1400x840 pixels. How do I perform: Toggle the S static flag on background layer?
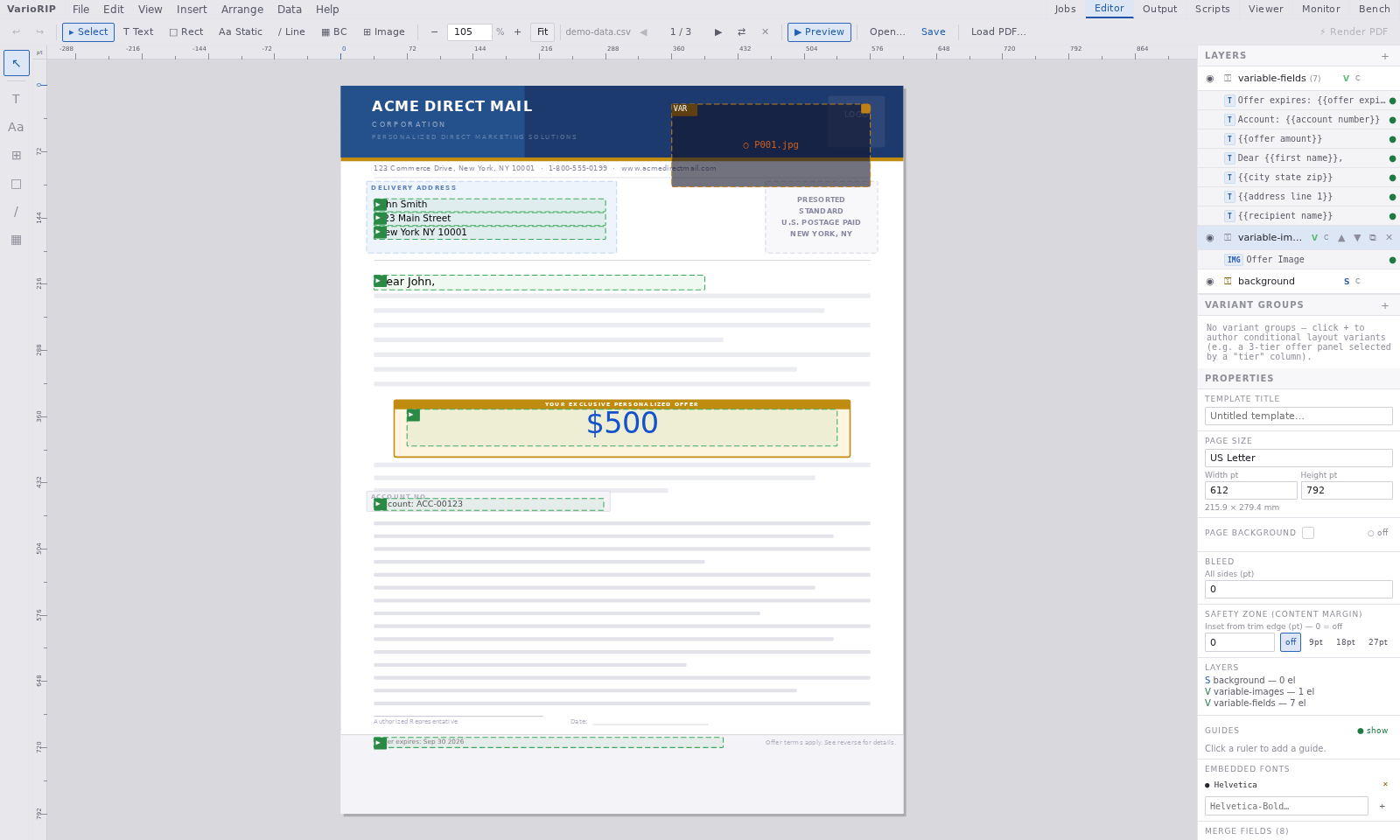coord(1347,282)
